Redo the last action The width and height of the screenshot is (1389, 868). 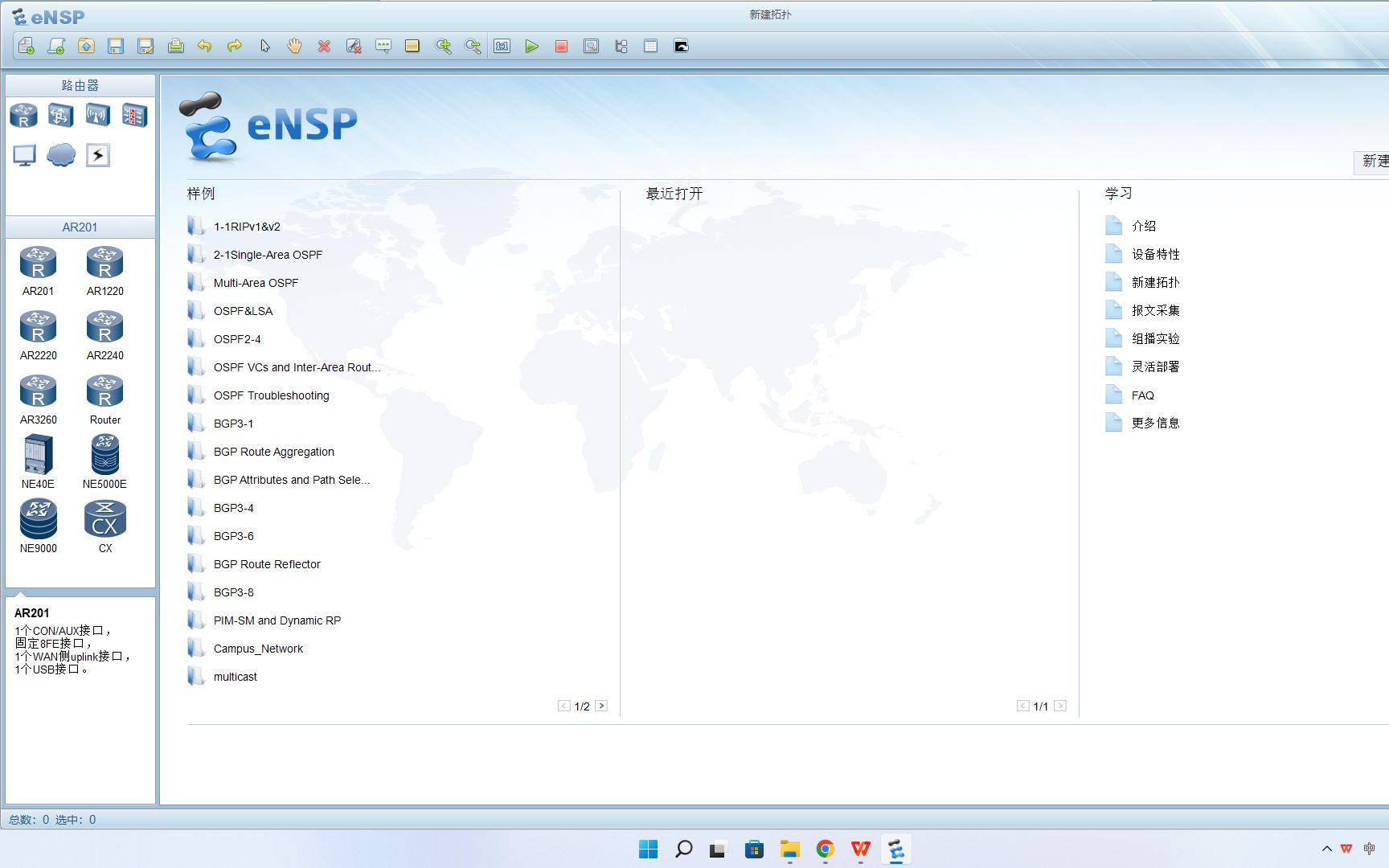click(x=235, y=46)
